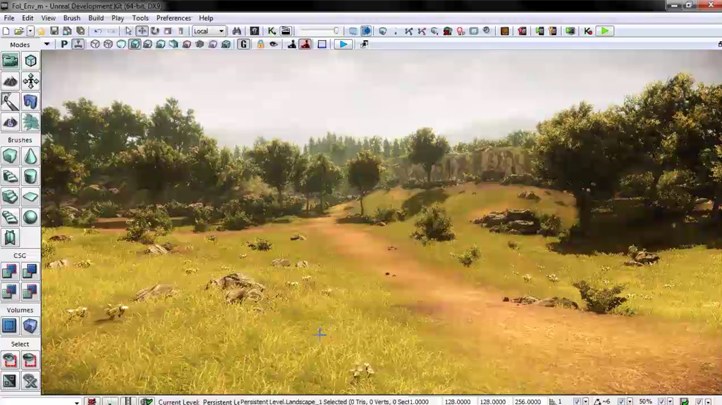Screen dimensions: 722x405
Task: Open the Local coordinate system dropdown
Action: point(209,31)
